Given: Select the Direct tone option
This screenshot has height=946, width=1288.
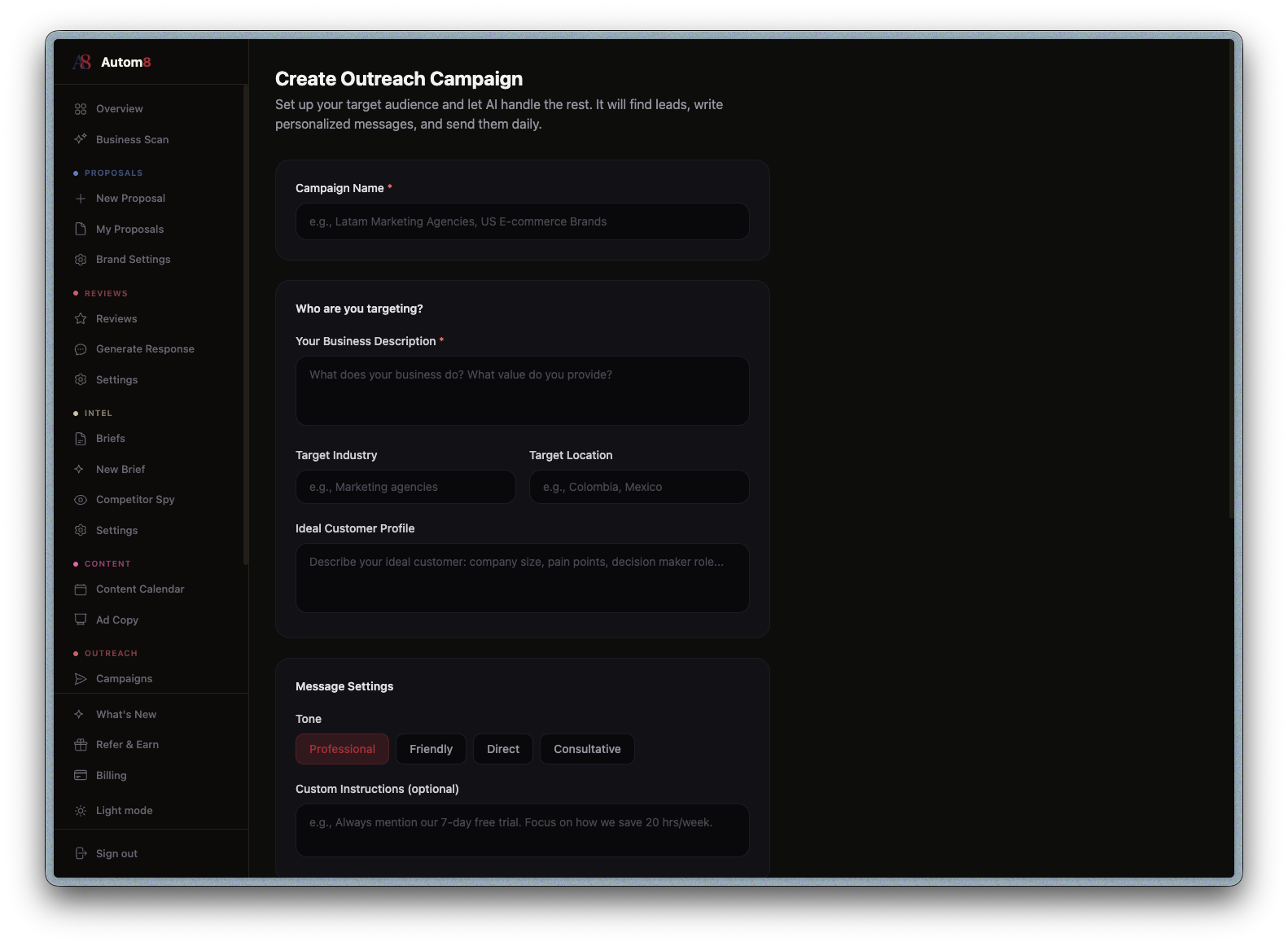Looking at the screenshot, I should click(503, 749).
